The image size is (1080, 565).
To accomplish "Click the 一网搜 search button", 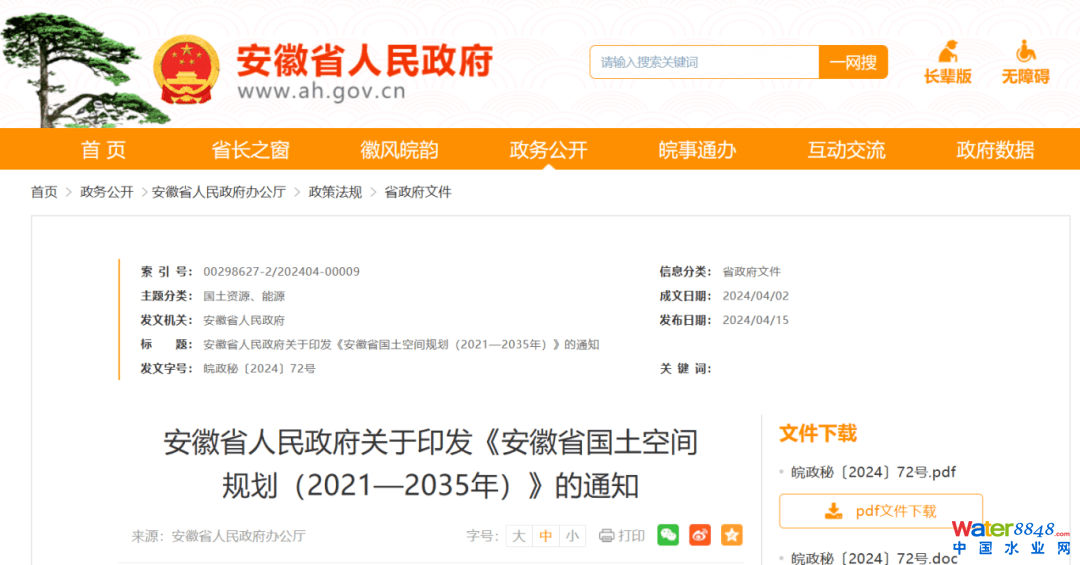I will pos(853,62).
